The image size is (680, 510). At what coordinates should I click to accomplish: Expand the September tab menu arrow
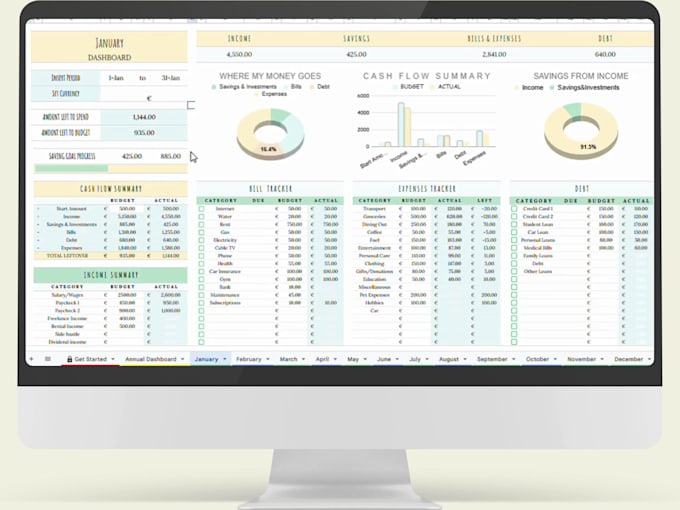click(x=513, y=359)
